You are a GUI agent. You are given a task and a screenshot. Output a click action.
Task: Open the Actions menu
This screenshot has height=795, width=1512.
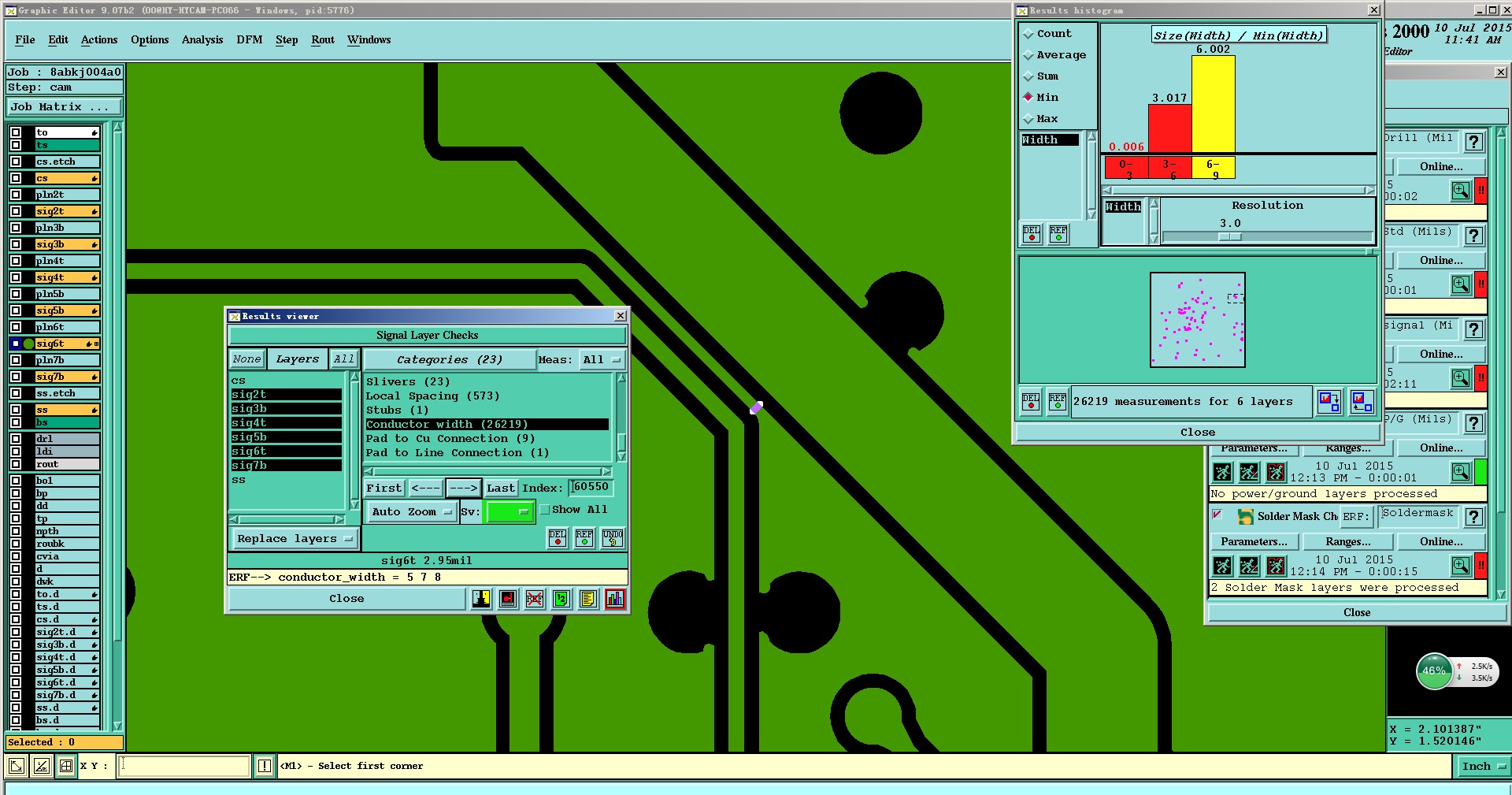pos(99,39)
